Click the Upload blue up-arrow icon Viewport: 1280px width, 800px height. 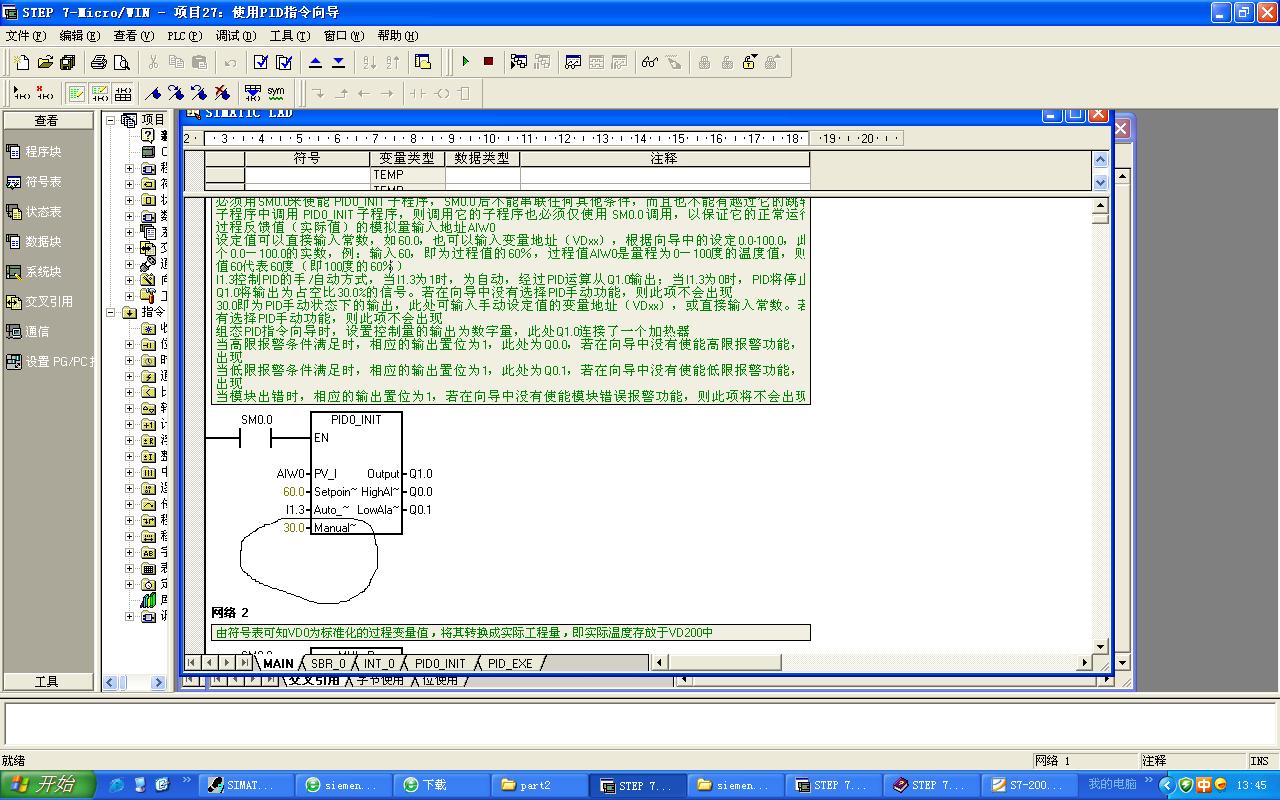pyautogui.click(x=315, y=62)
